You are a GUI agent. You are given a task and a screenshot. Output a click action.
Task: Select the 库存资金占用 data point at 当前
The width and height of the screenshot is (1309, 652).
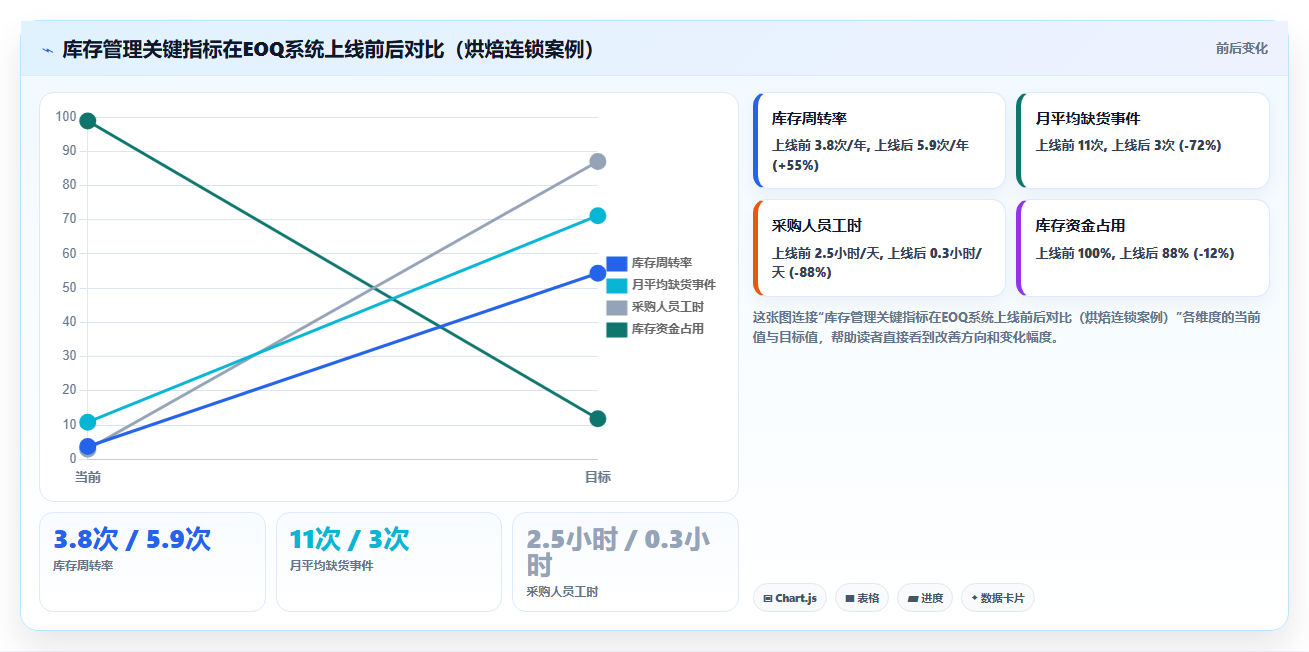tap(88, 121)
